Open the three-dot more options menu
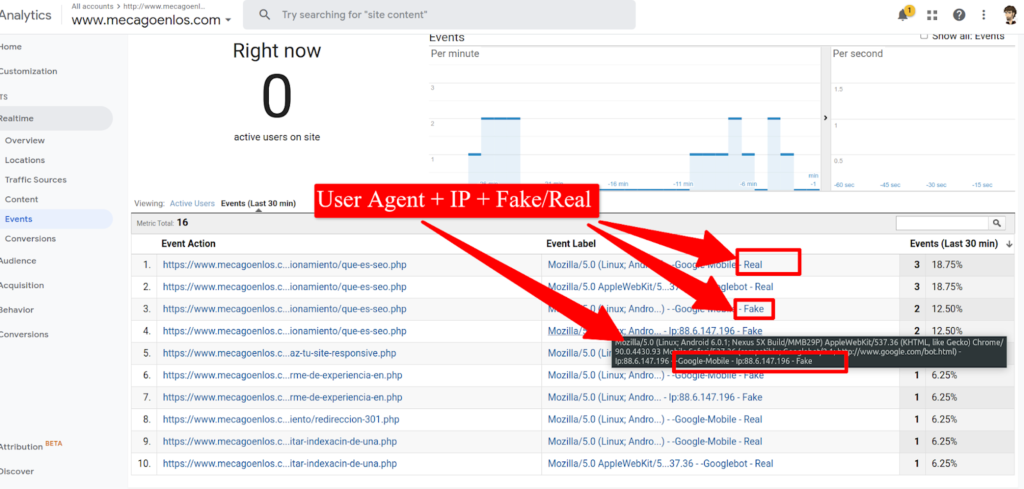Image resolution: width=1024 pixels, height=489 pixels. (x=984, y=15)
